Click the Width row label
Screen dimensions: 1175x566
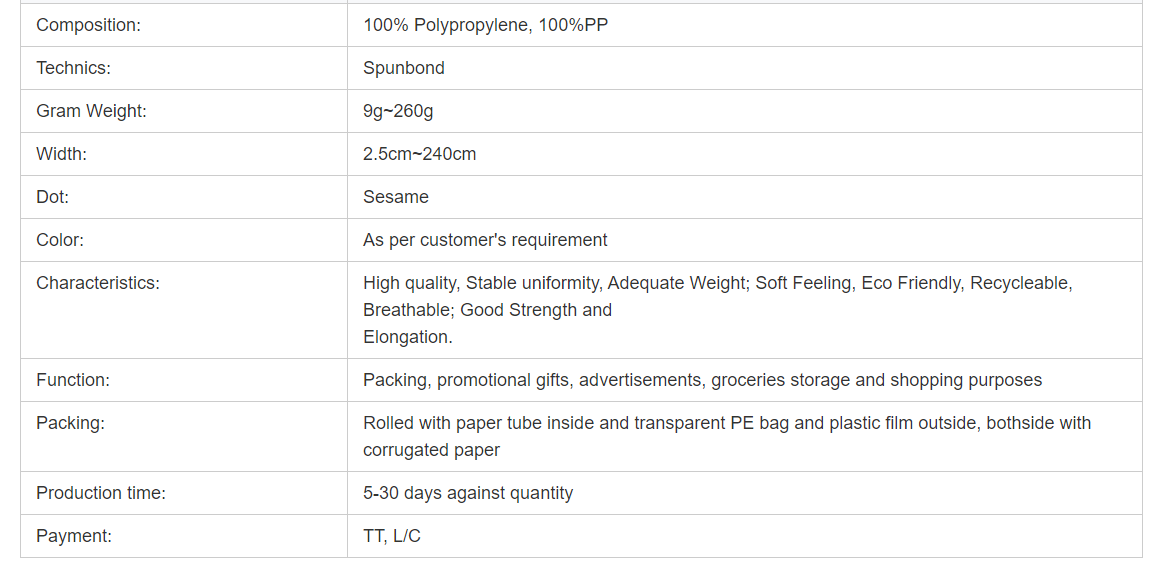click(x=61, y=154)
